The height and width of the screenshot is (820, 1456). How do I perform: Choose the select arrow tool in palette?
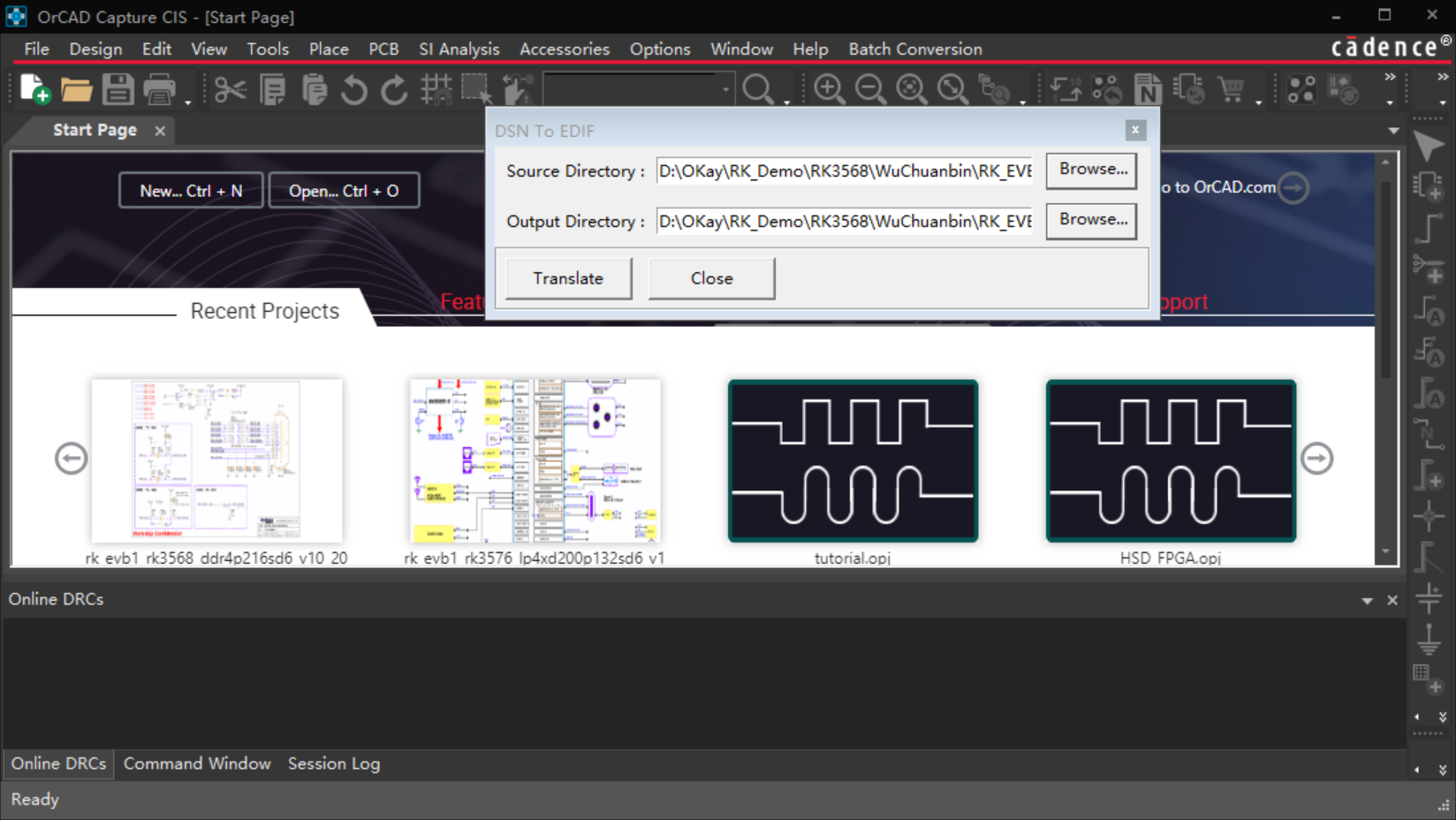click(1429, 147)
